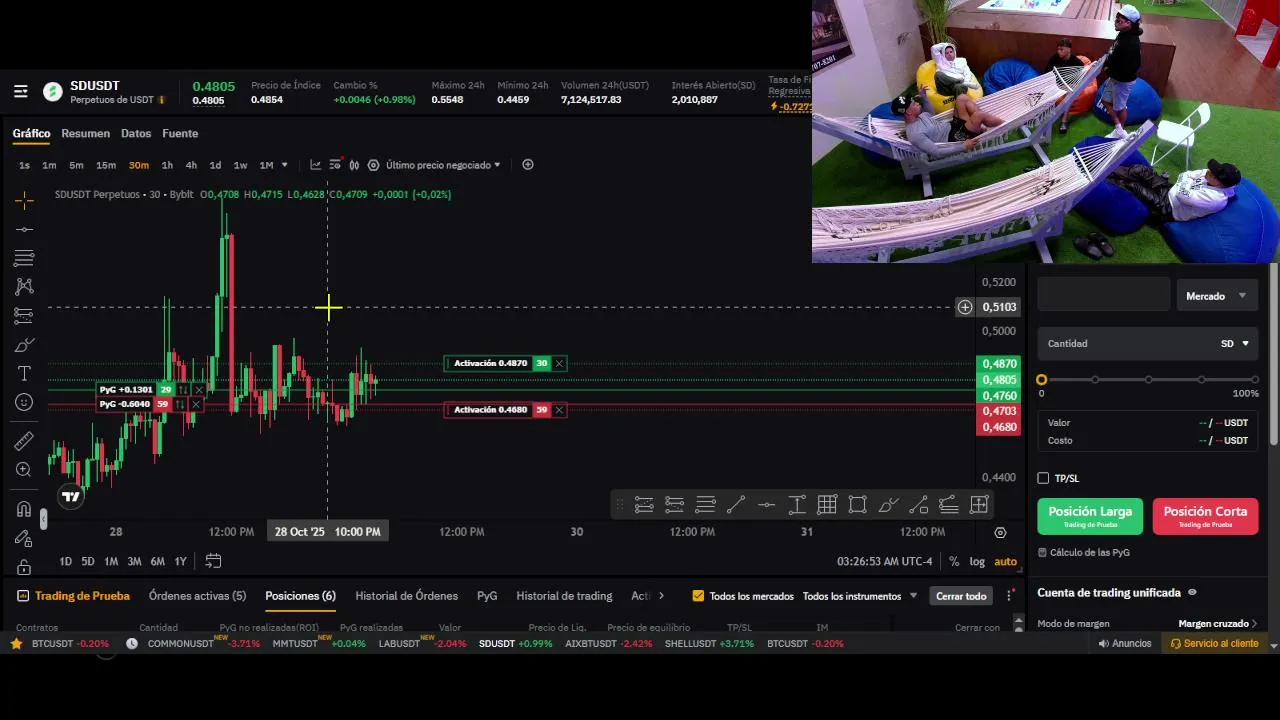
Task: Open the chart indicators button
Action: point(316,165)
